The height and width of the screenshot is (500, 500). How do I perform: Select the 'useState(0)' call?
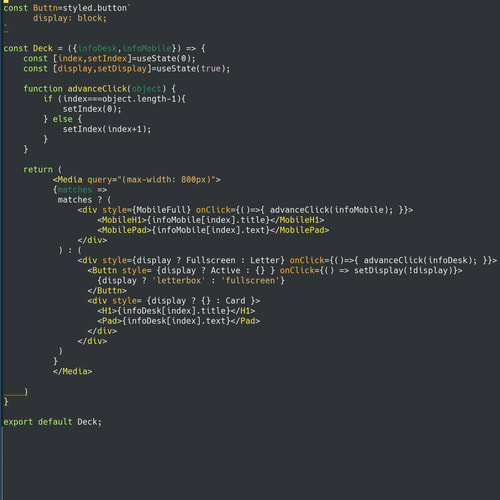[x=164, y=58]
